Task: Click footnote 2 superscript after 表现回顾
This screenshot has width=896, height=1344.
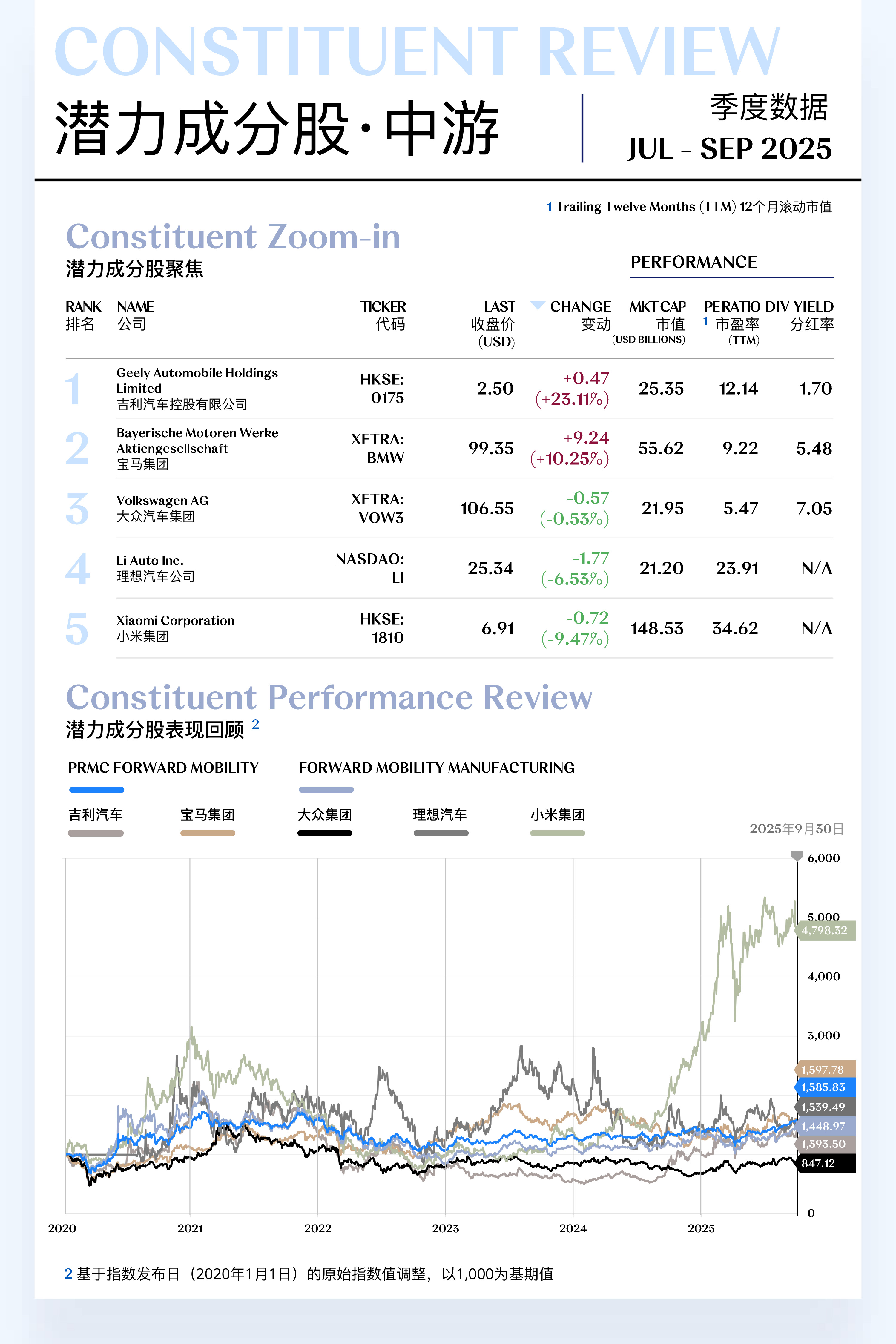Action: pyautogui.click(x=255, y=725)
